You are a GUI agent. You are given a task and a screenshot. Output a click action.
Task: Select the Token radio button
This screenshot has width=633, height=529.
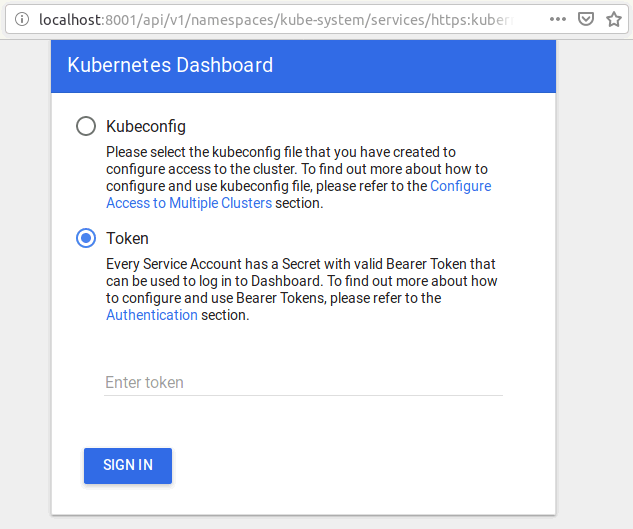[x=87, y=238]
